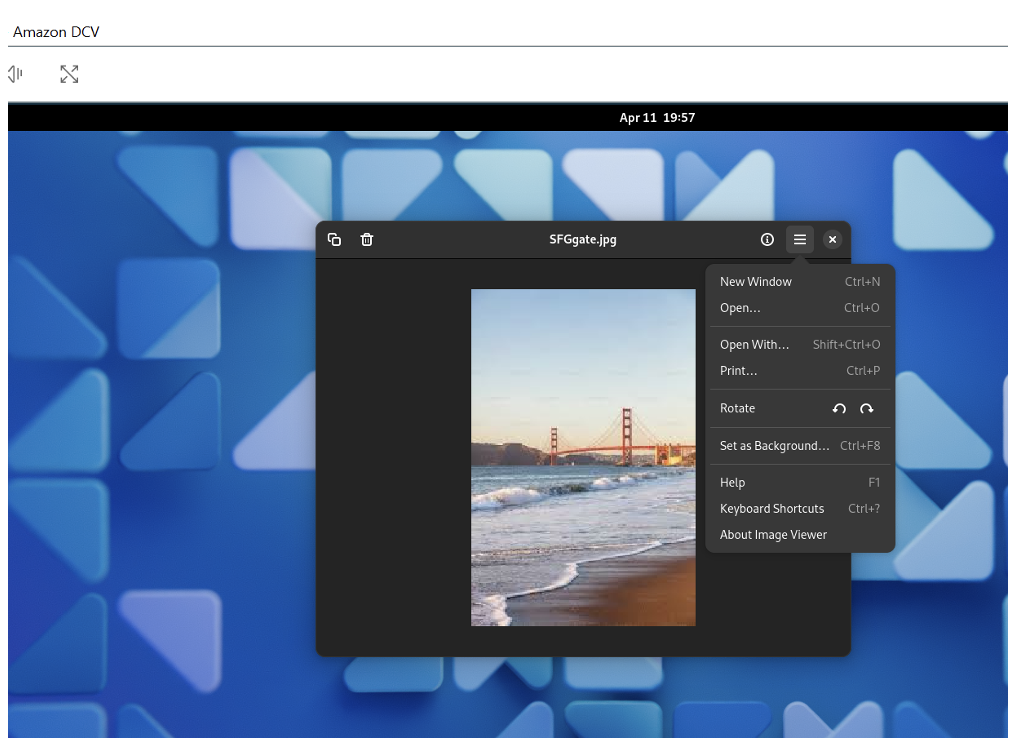This screenshot has height=746, width=1020.
Task: Click the Amazon DCV audio icon
Action: [16, 74]
